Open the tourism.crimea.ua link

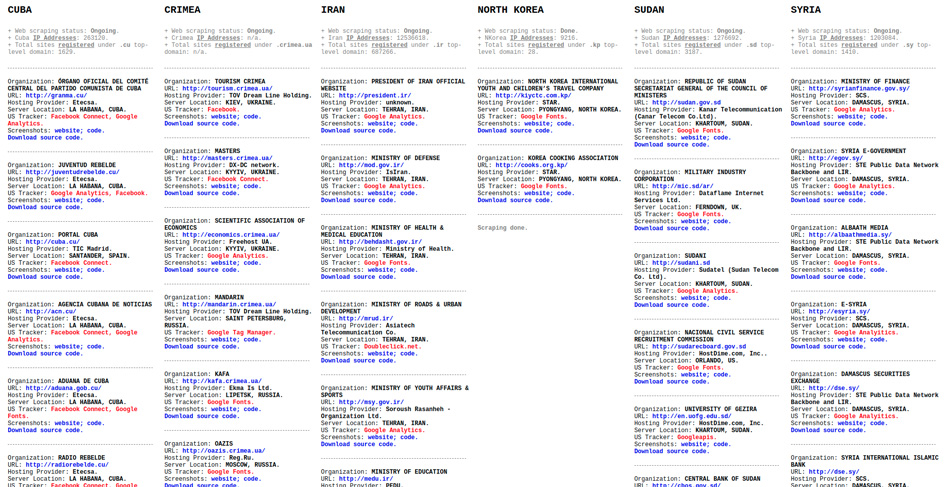coord(227,88)
